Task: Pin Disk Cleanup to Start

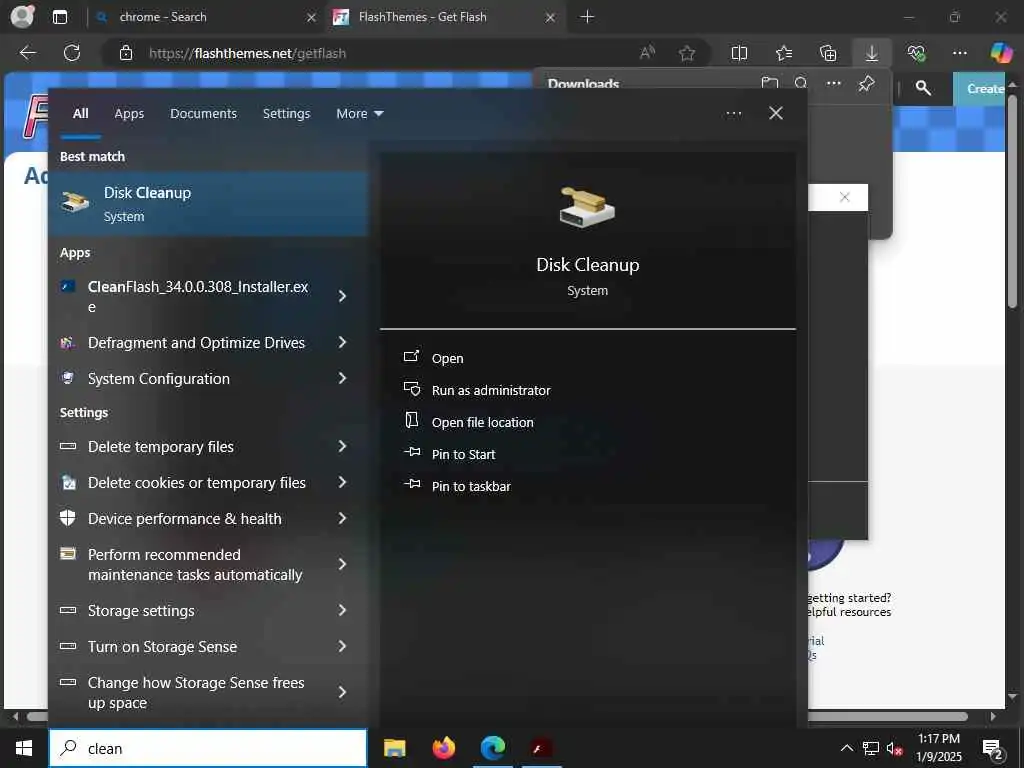Action: (449, 454)
